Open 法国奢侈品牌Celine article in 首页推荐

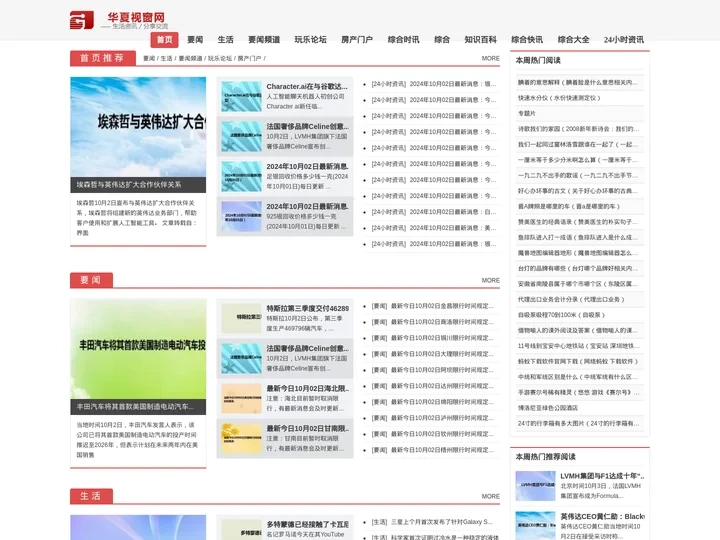point(307,126)
